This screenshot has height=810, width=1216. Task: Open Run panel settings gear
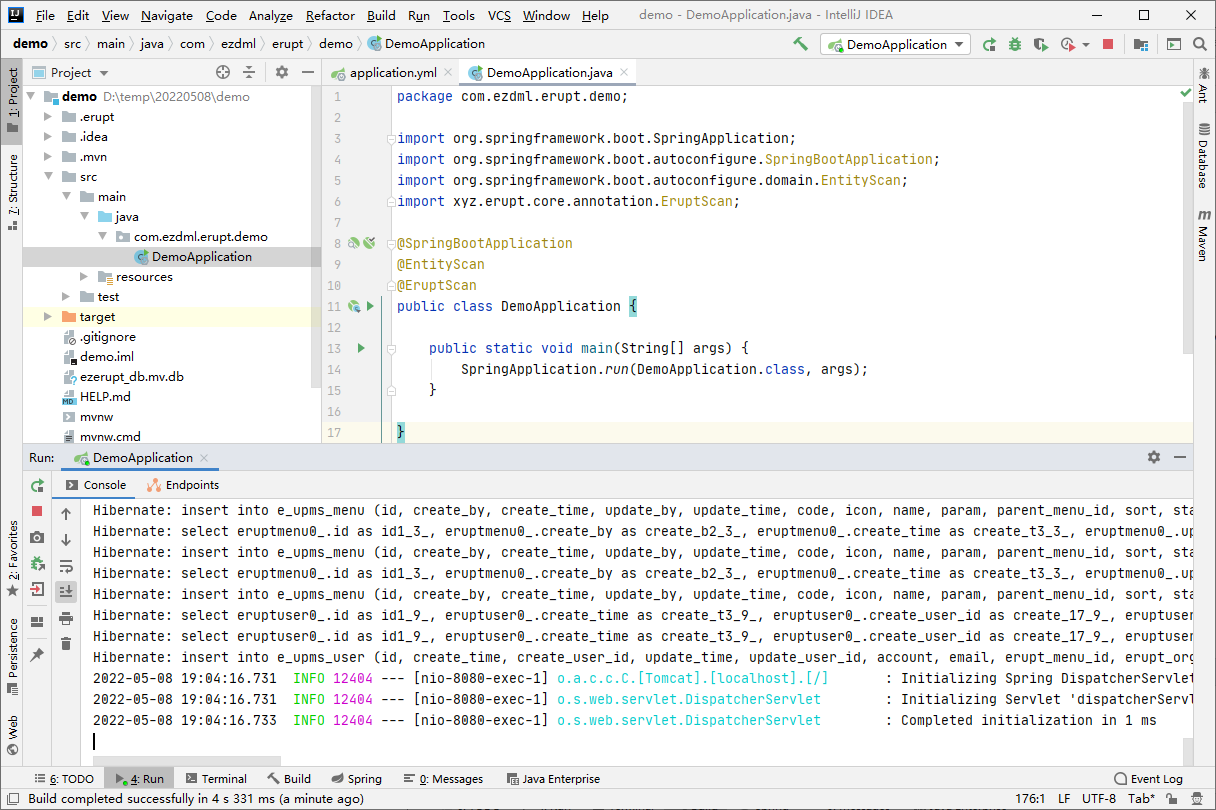(x=1154, y=457)
